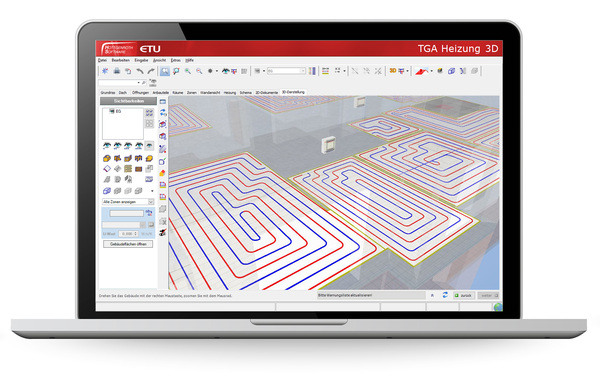Check all floors with the checkmarks button
600x373 pixels.
pos(149,113)
